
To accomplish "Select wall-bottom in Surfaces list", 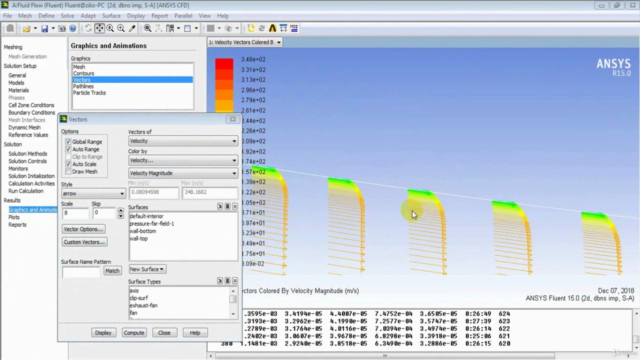I will [143, 231].
